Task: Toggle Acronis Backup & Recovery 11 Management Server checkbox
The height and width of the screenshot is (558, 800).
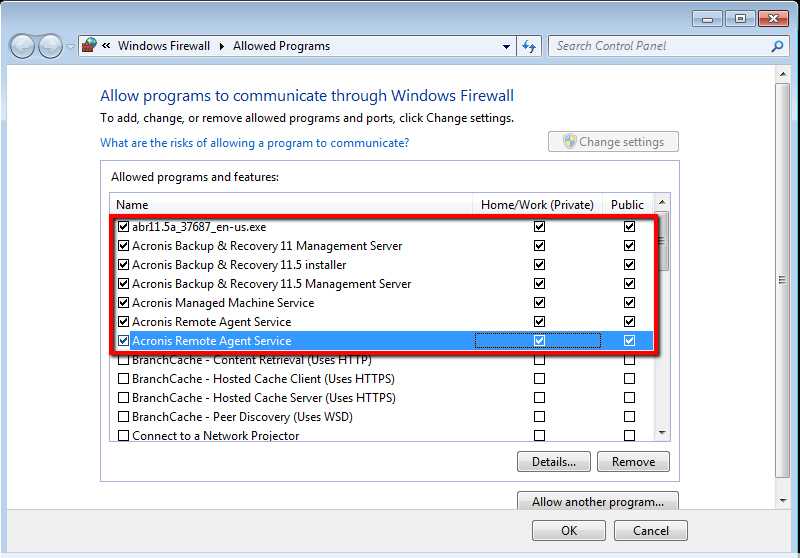Action: tap(123, 245)
